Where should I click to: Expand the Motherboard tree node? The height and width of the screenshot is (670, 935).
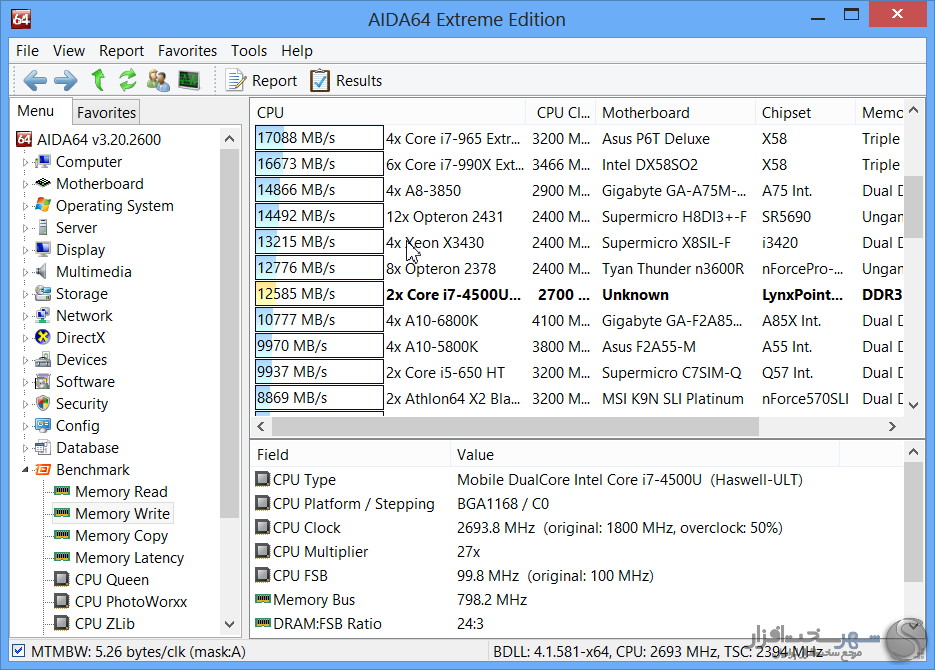[26, 184]
